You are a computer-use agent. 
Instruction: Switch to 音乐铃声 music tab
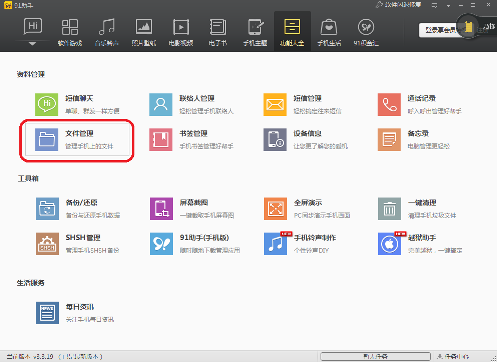click(107, 32)
